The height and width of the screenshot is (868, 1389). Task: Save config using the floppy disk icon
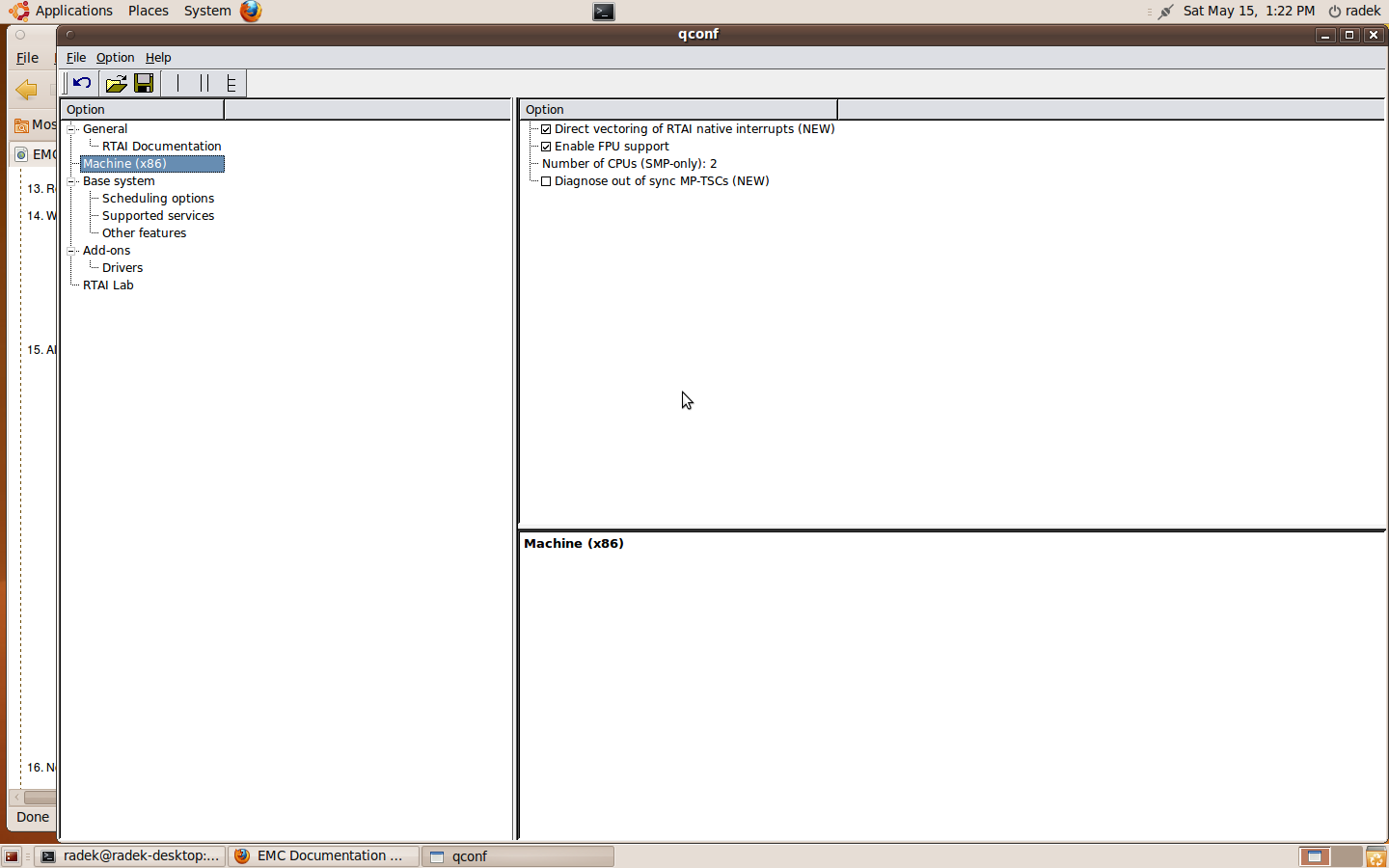[x=144, y=84]
